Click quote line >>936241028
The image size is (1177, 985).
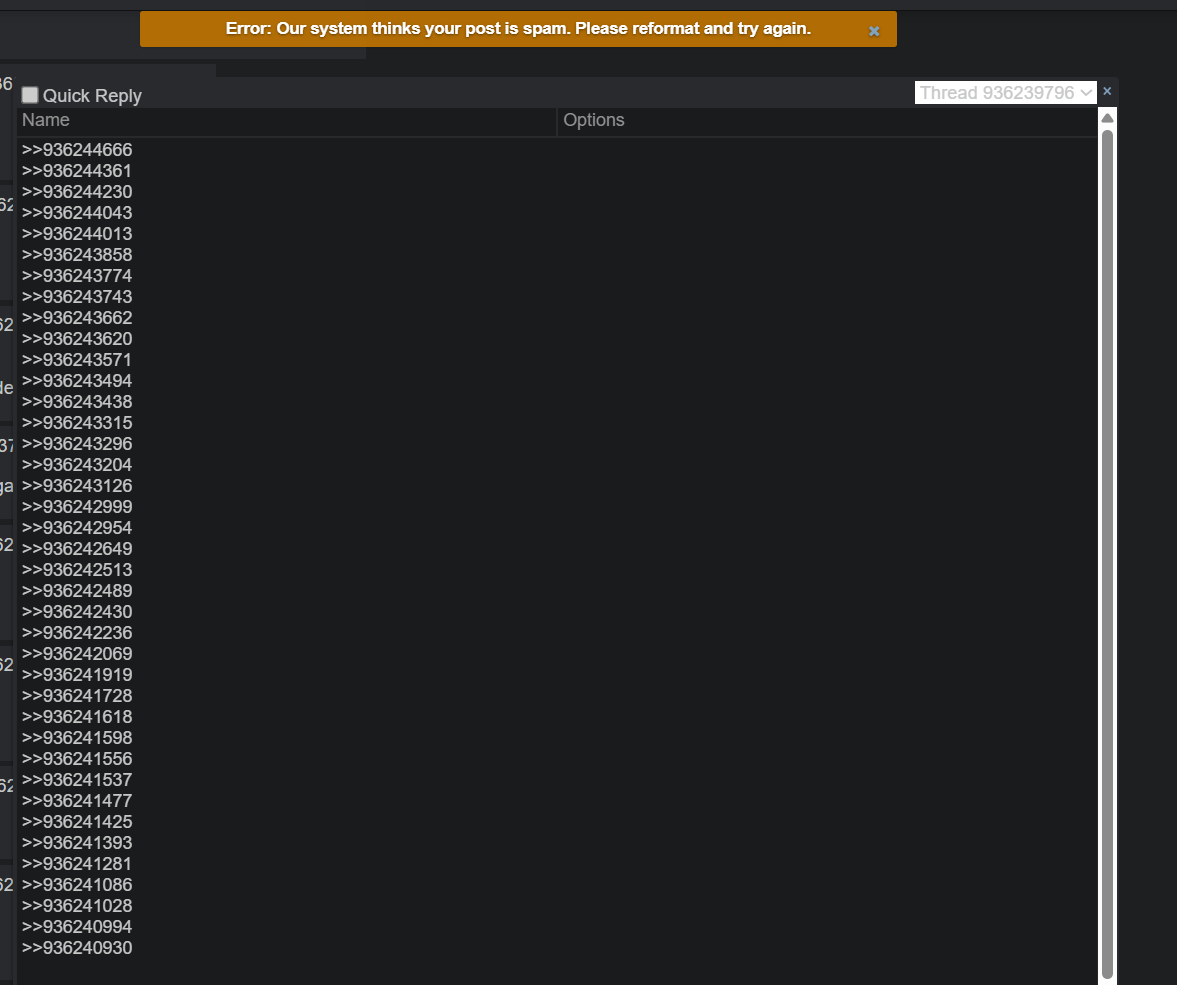tap(77, 907)
